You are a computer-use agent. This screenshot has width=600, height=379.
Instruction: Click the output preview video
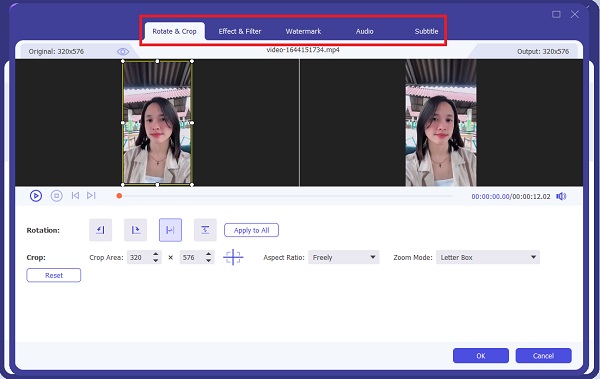point(441,123)
